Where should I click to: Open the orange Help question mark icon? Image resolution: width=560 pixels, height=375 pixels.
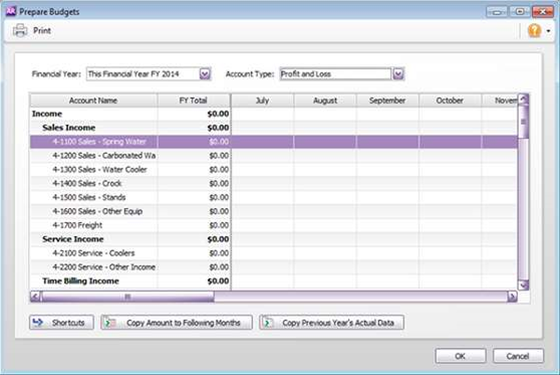coord(534,30)
